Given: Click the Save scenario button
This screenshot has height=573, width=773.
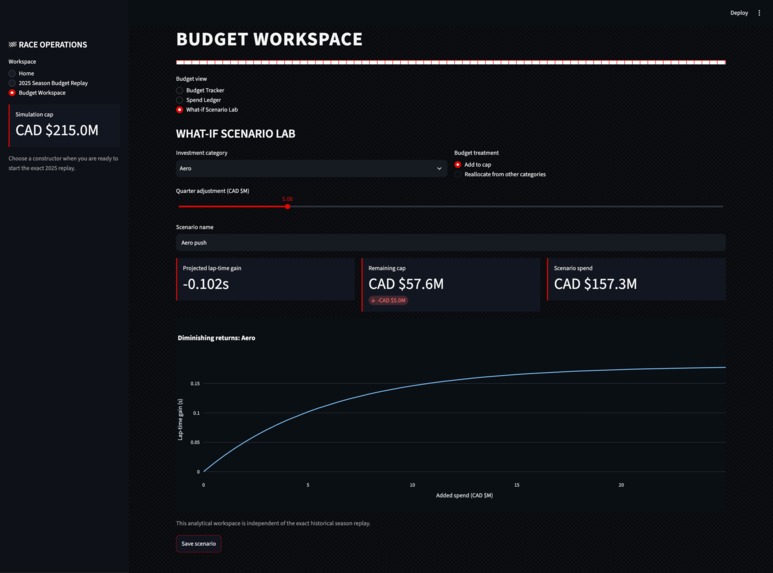Looking at the screenshot, I should point(199,543).
